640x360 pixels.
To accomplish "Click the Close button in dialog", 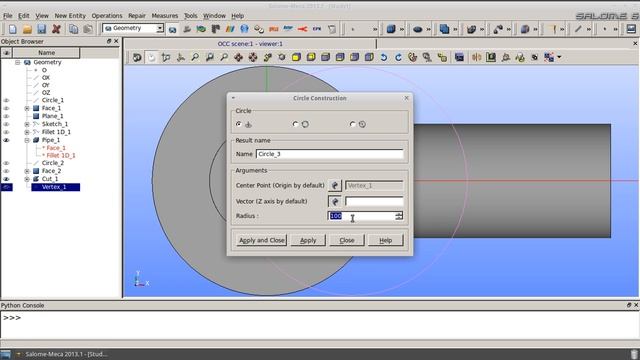I will coord(347,240).
